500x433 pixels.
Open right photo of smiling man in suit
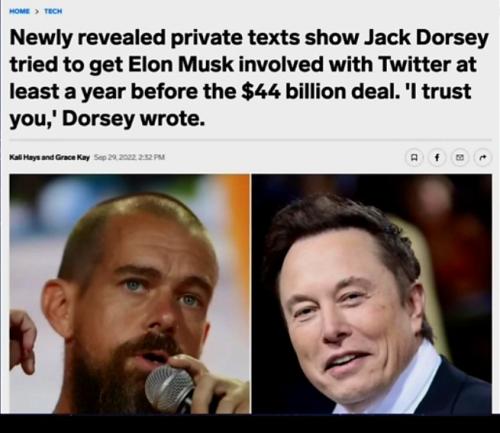pos(372,294)
